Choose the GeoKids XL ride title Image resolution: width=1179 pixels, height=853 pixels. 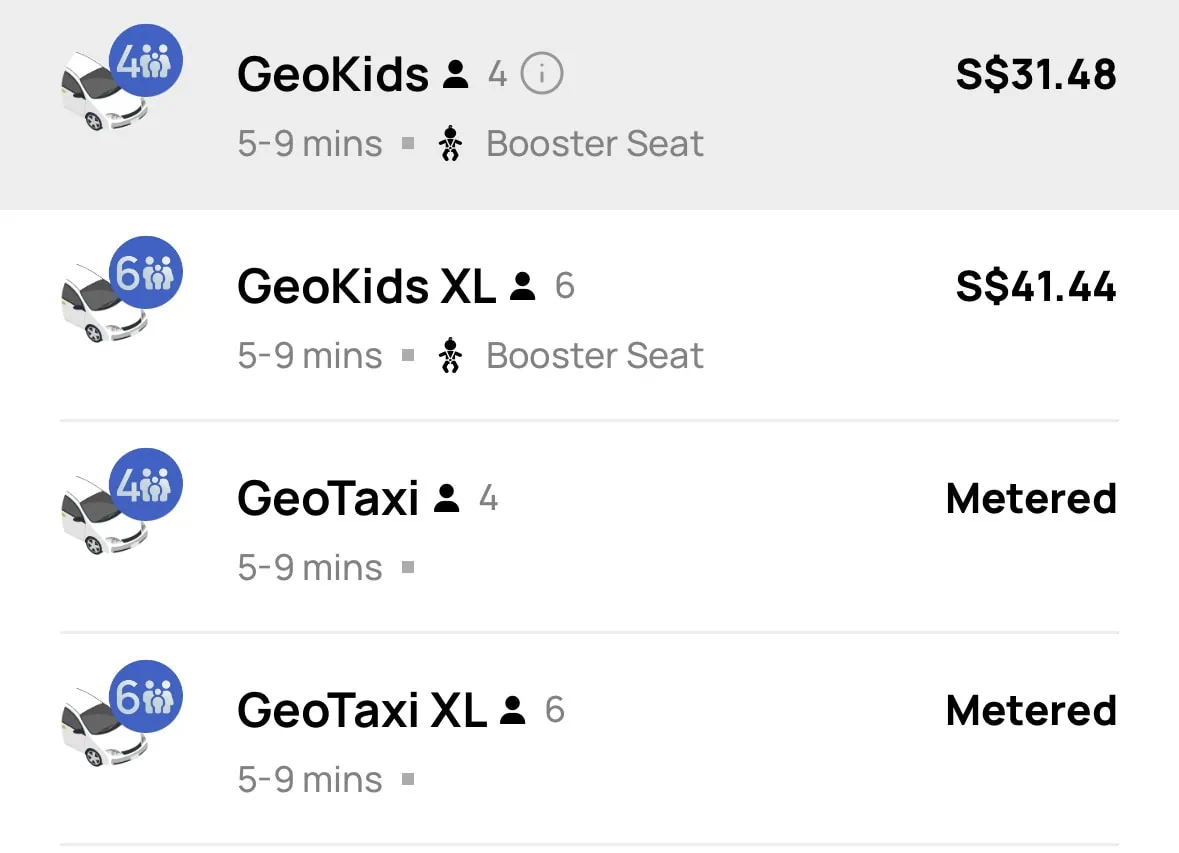[x=366, y=287]
